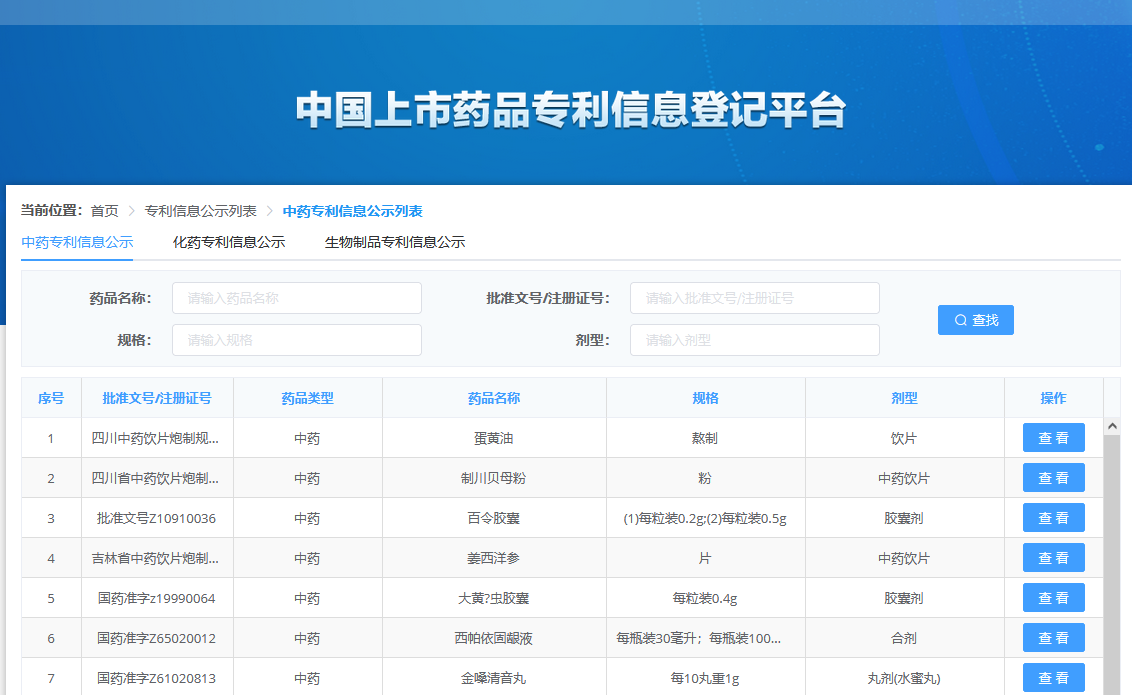The width and height of the screenshot is (1132, 695).
Task: Open details of 金嗓清音丸
Action: (x=1053, y=678)
